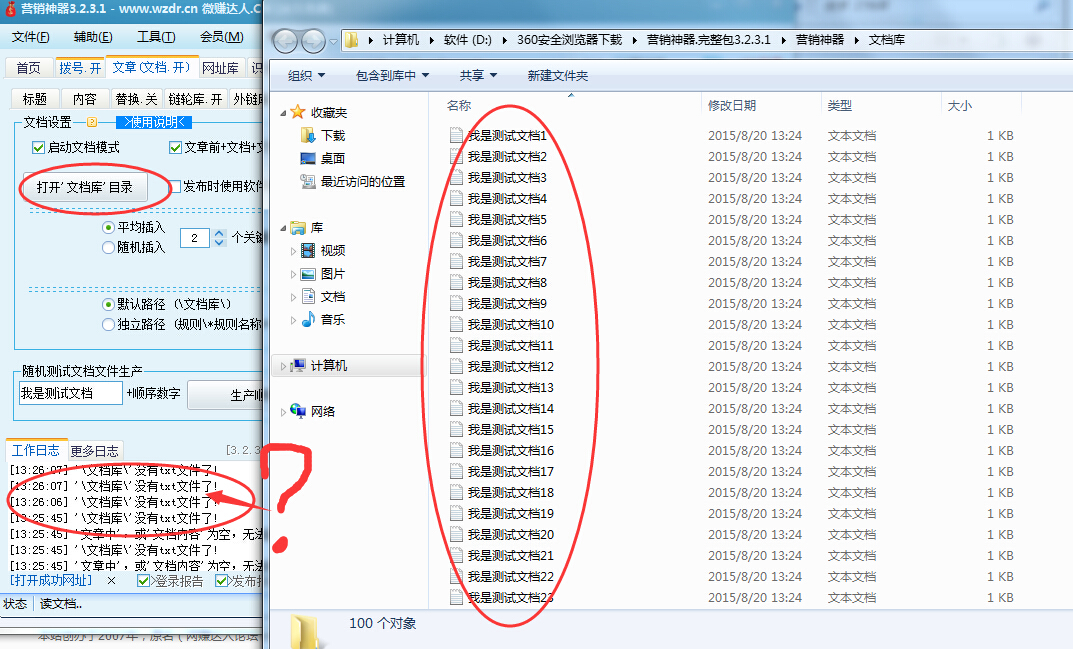Expand the 包含到库中 dropdown menu
This screenshot has width=1073, height=649.
click(392, 75)
